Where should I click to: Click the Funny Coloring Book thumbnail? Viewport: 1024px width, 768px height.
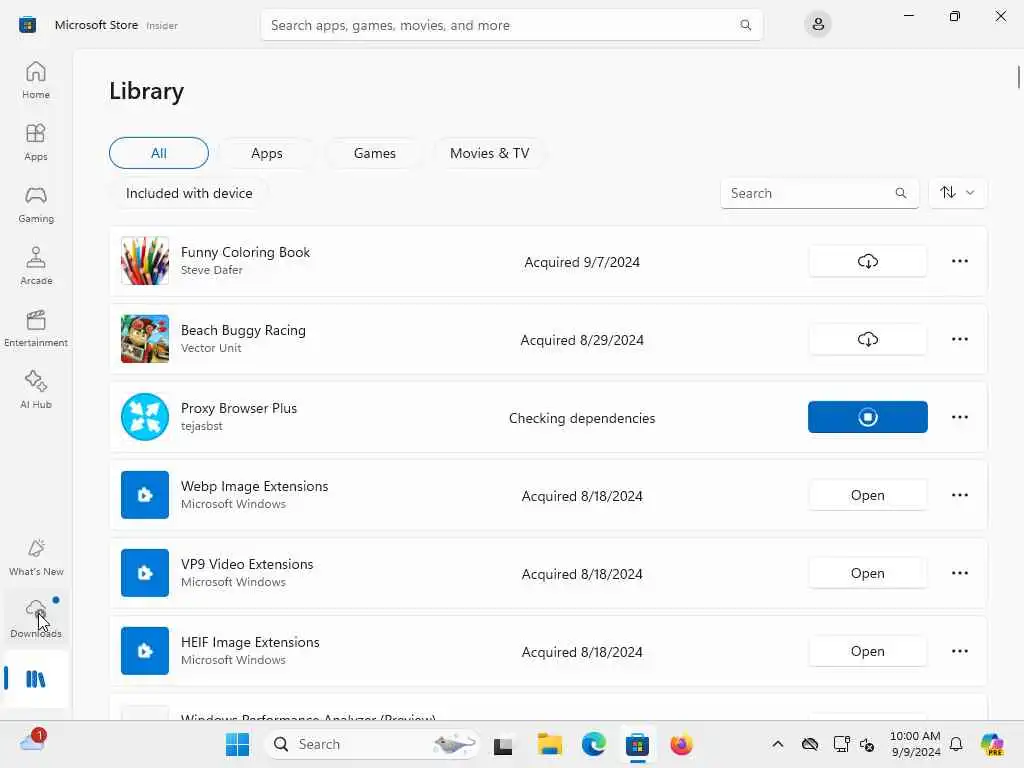(145, 261)
